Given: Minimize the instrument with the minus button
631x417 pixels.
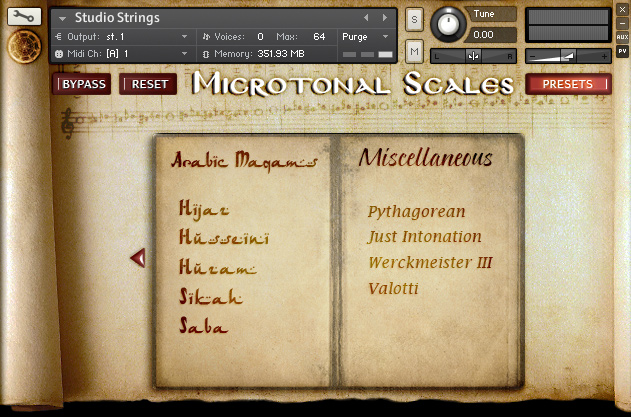Looking at the screenshot, I should pos(622,23).
